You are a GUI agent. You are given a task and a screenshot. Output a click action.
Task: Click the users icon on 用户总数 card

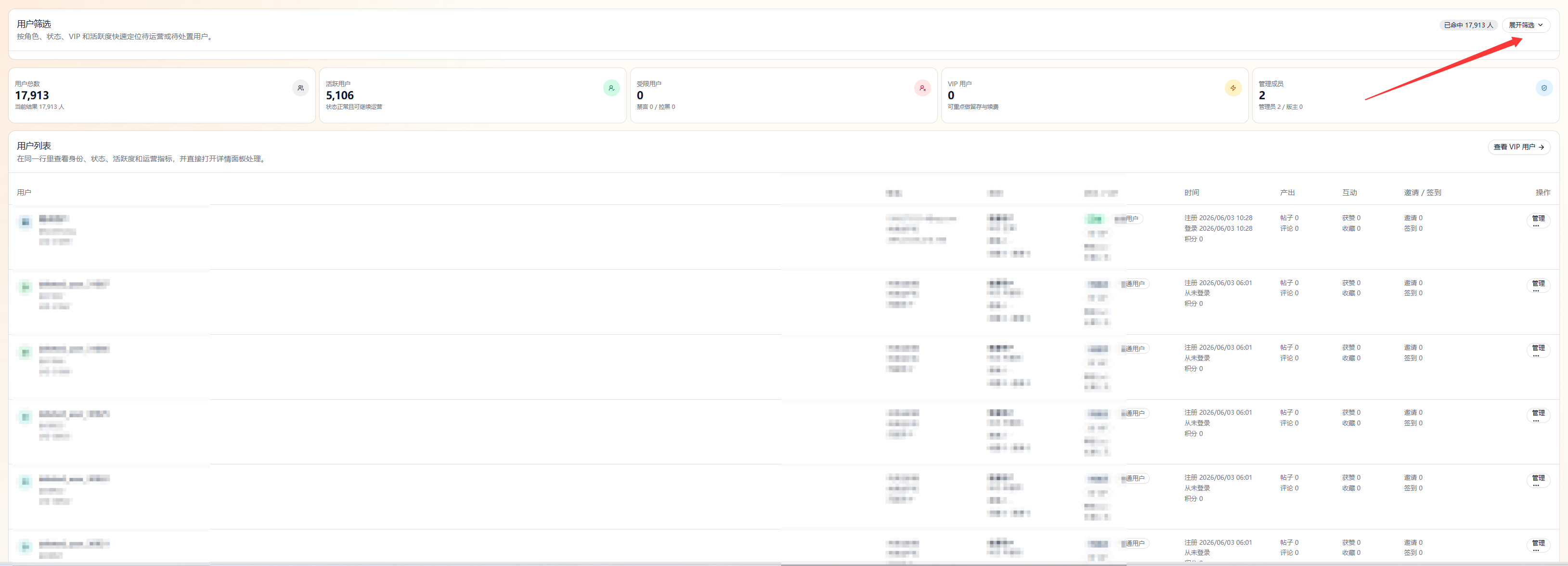click(x=301, y=88)
